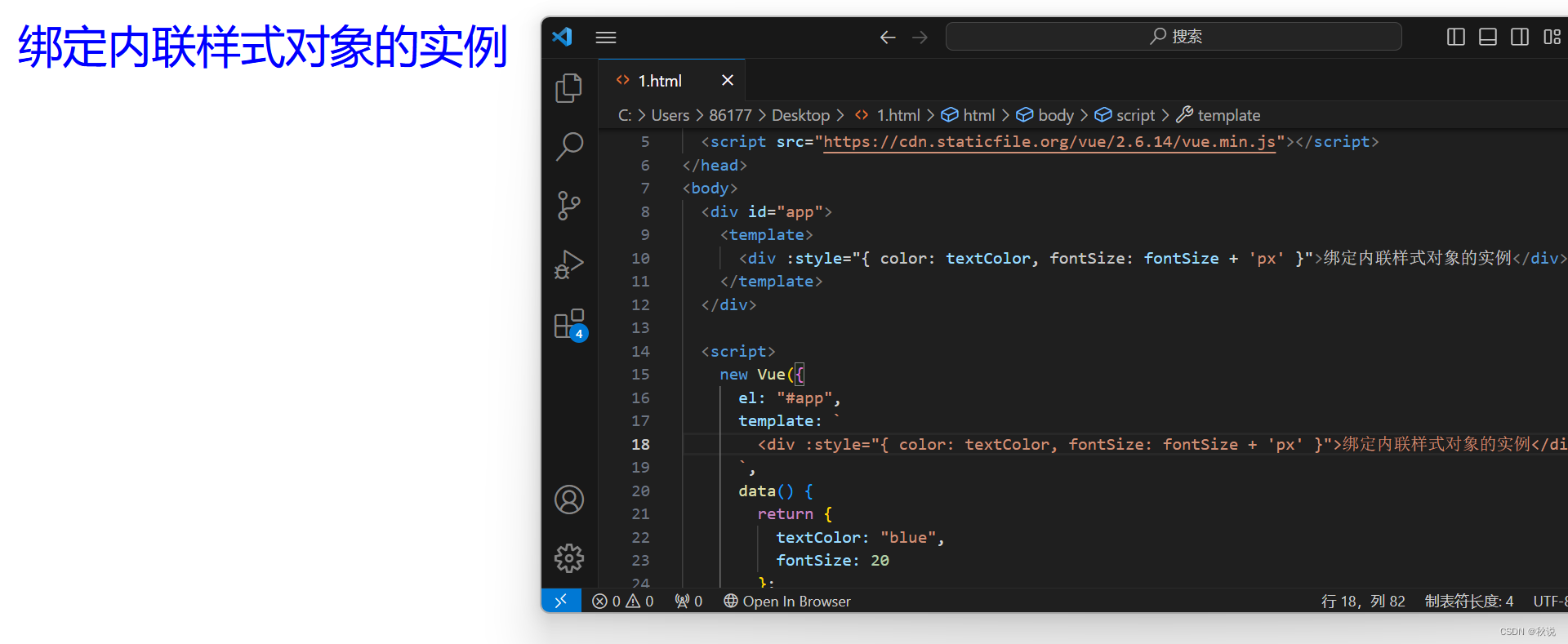
Task: Open the vue.min.js CDN link
Action: [x=1049, y=142]
